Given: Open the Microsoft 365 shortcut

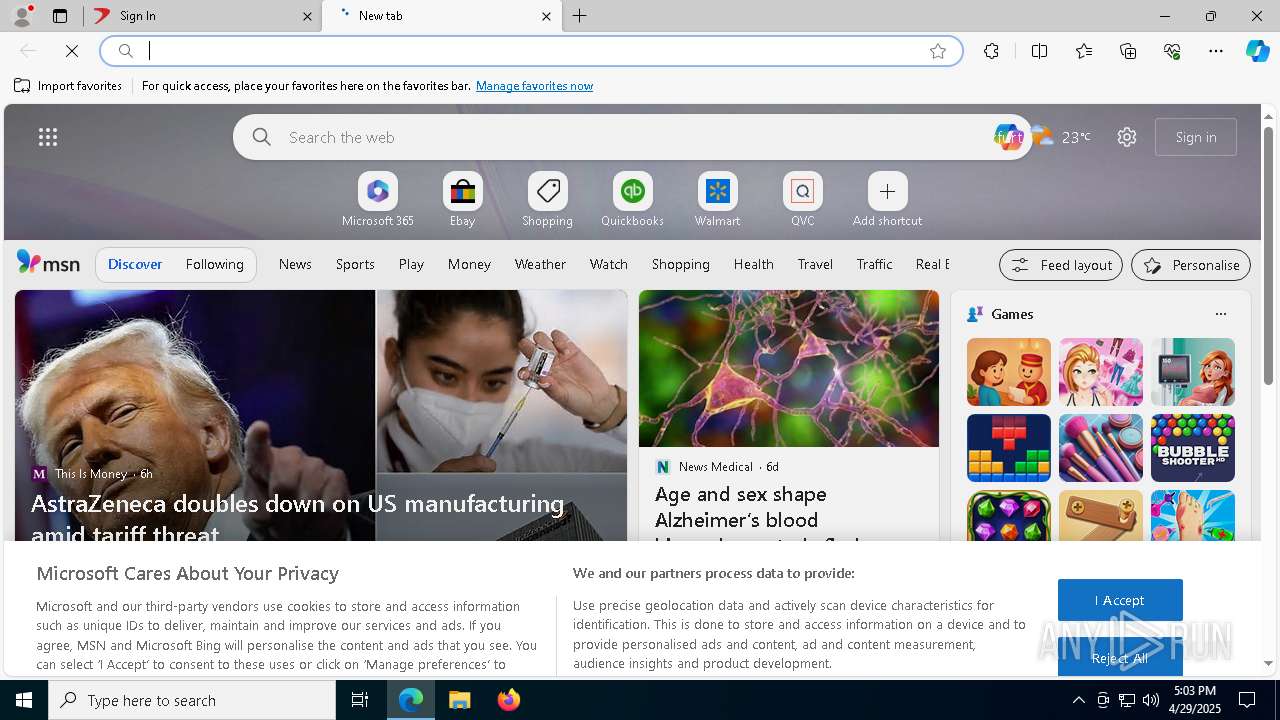Looking at the screenshot, I should point(378,200).
